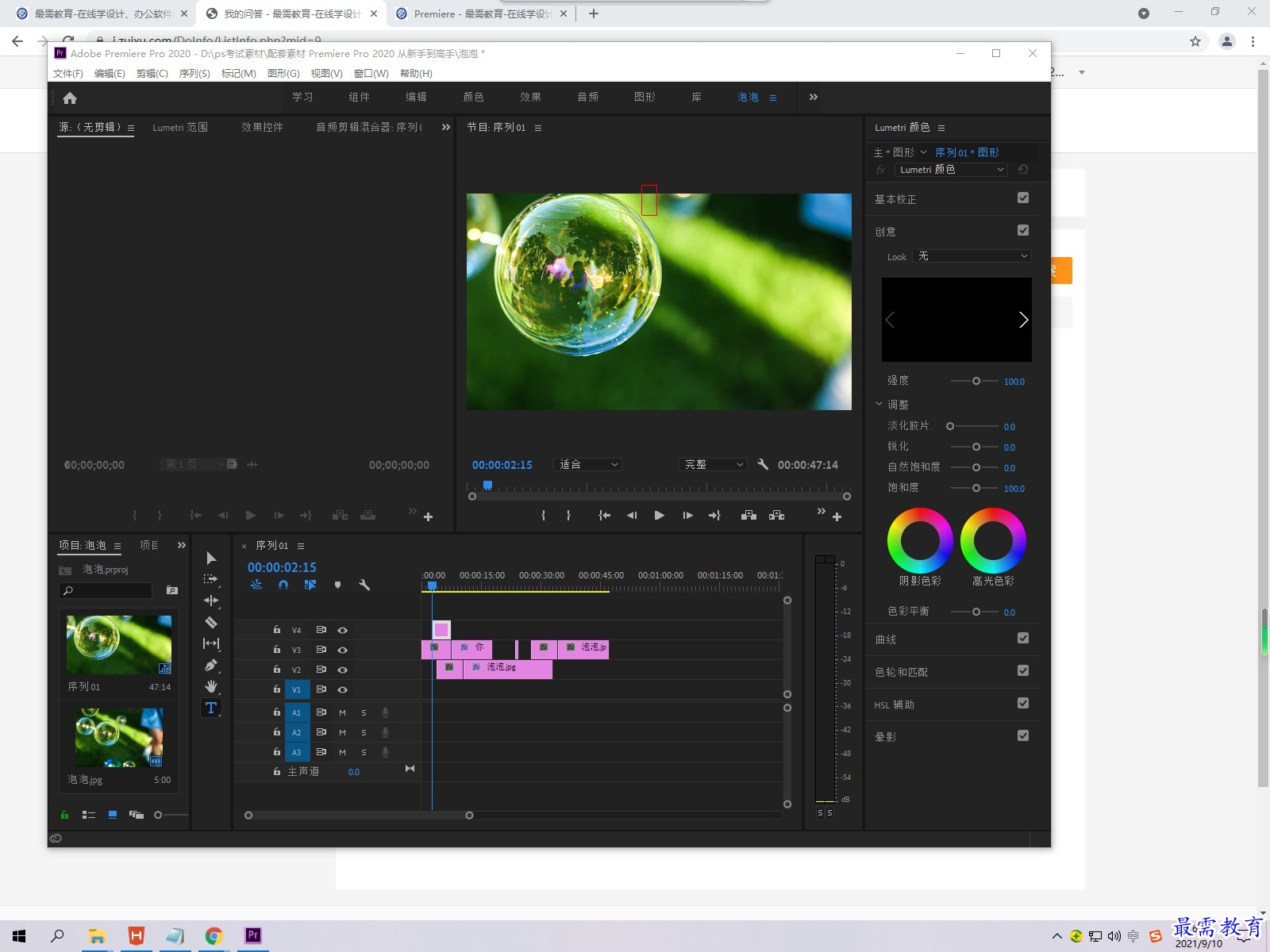Open the 窗口(W) menu
The height and width of the screenshot is (952, 1270).
tap(371, 73)
